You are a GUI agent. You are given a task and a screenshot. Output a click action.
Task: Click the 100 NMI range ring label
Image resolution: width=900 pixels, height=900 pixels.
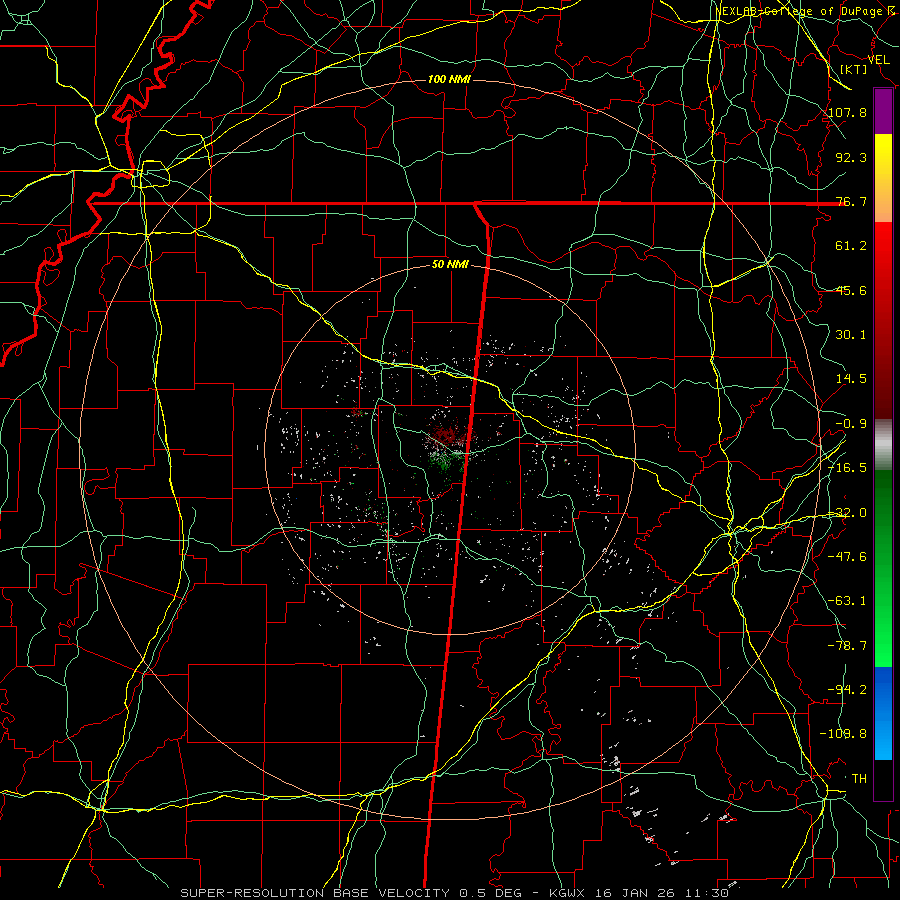tap(449, 79)
